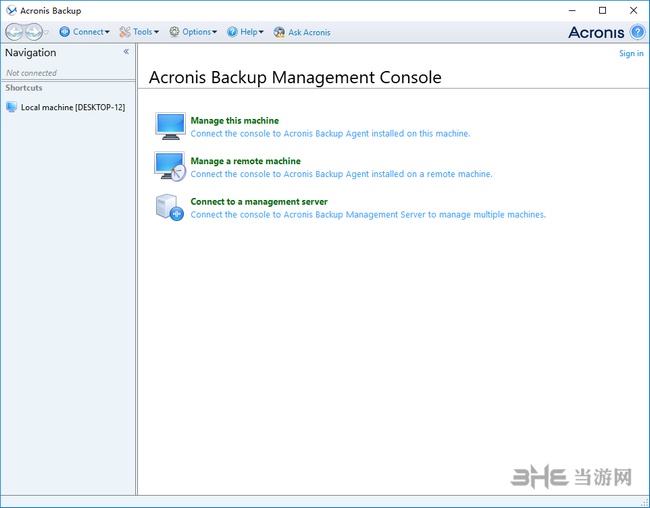Screen dimensions: 650x508
Task: Open the Tools menu
Action: point(146,32)
